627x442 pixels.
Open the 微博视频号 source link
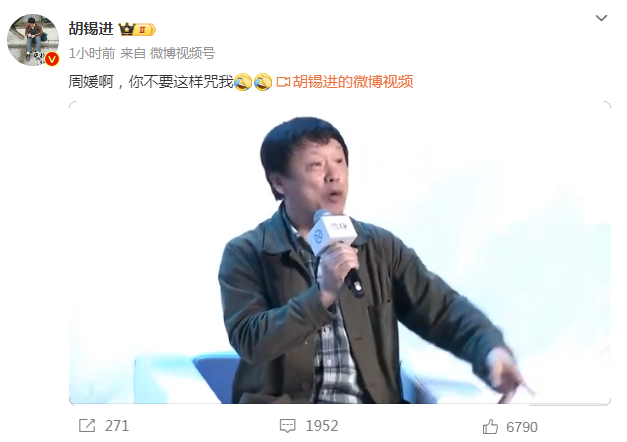click(182, 53)
